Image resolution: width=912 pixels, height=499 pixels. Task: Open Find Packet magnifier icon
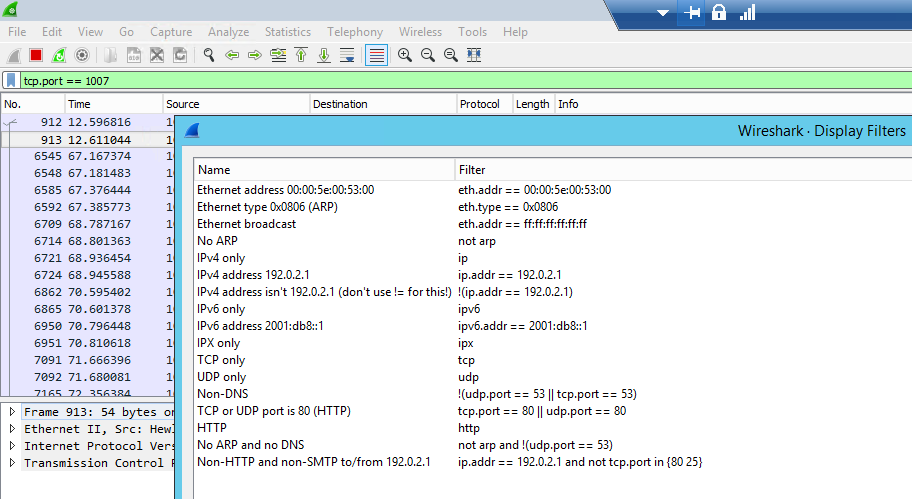[x=208, y=55]
